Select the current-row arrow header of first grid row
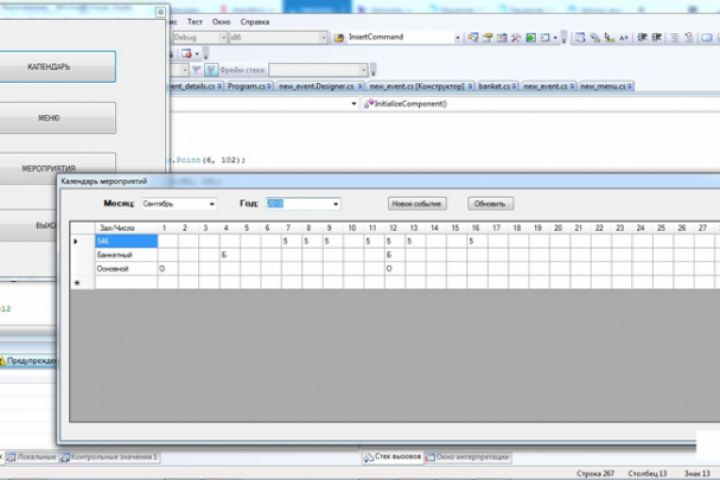720x480 pixels. tap(83, 241)
